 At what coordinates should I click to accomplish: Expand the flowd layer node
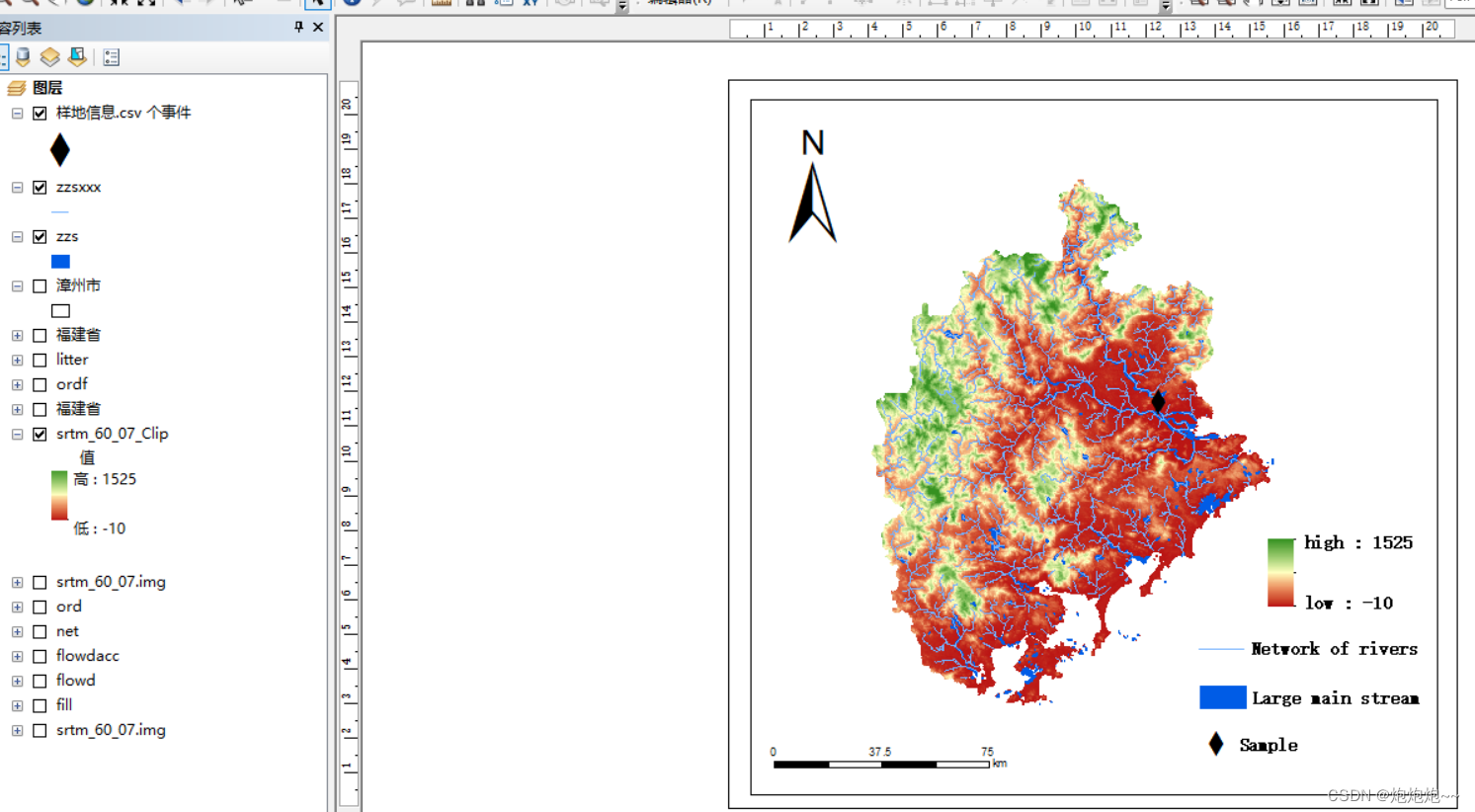click(x=17, y=681)
